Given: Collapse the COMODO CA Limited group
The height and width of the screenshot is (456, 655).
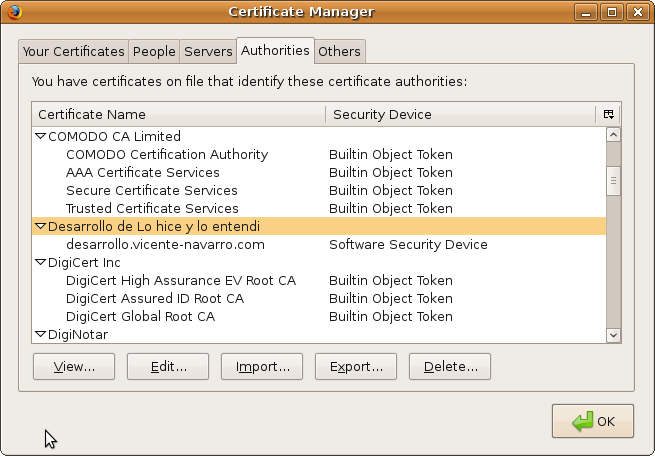Looking at the screenshot, I should pyautogui.click(x=40, y=136).
